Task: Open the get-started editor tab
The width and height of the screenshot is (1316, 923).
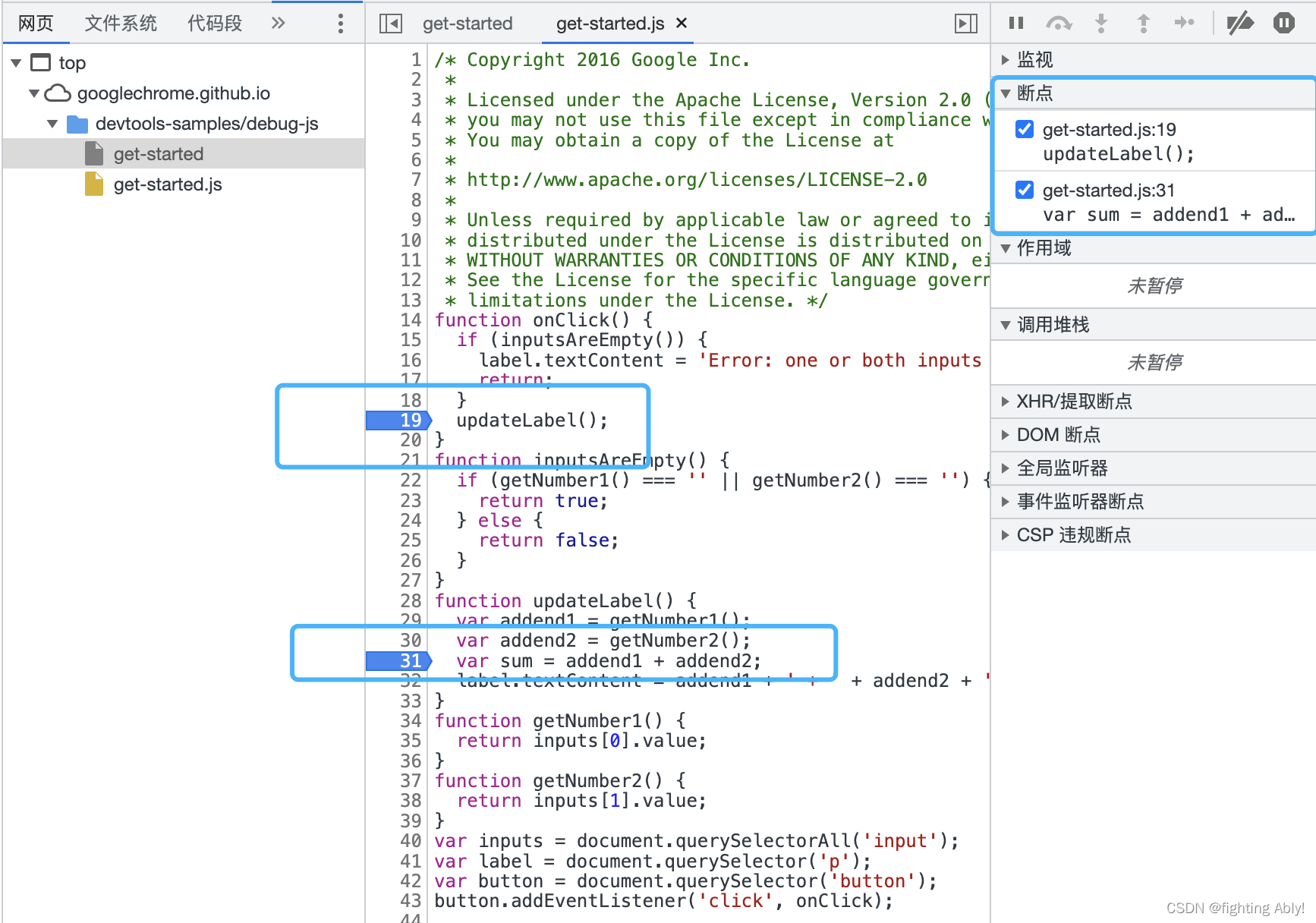Action: pos(468,24)
